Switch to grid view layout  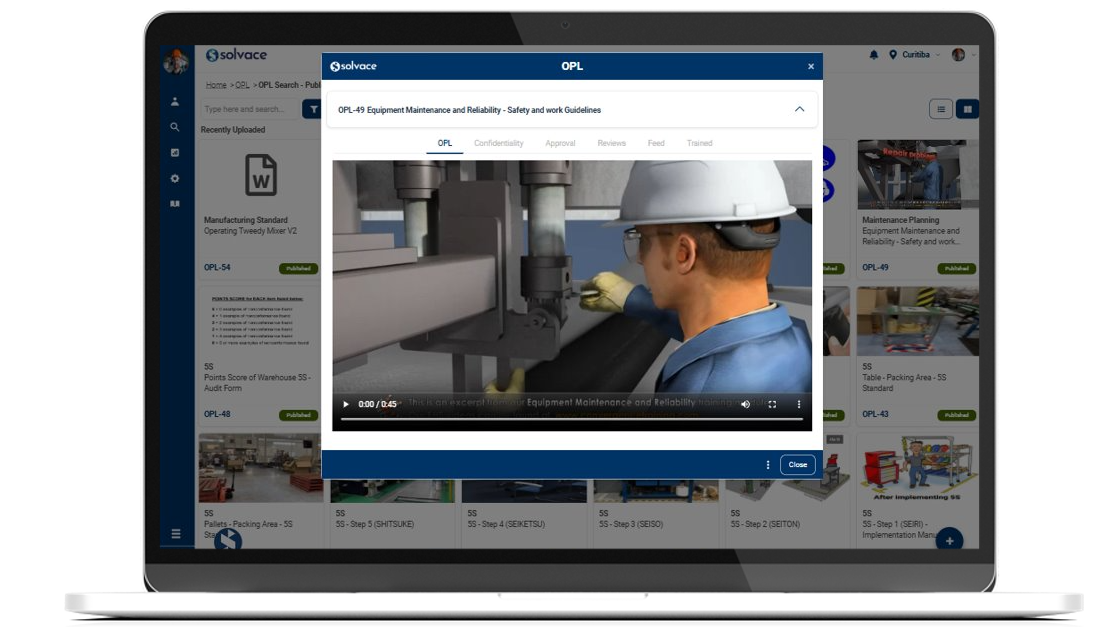coord(967,109)
